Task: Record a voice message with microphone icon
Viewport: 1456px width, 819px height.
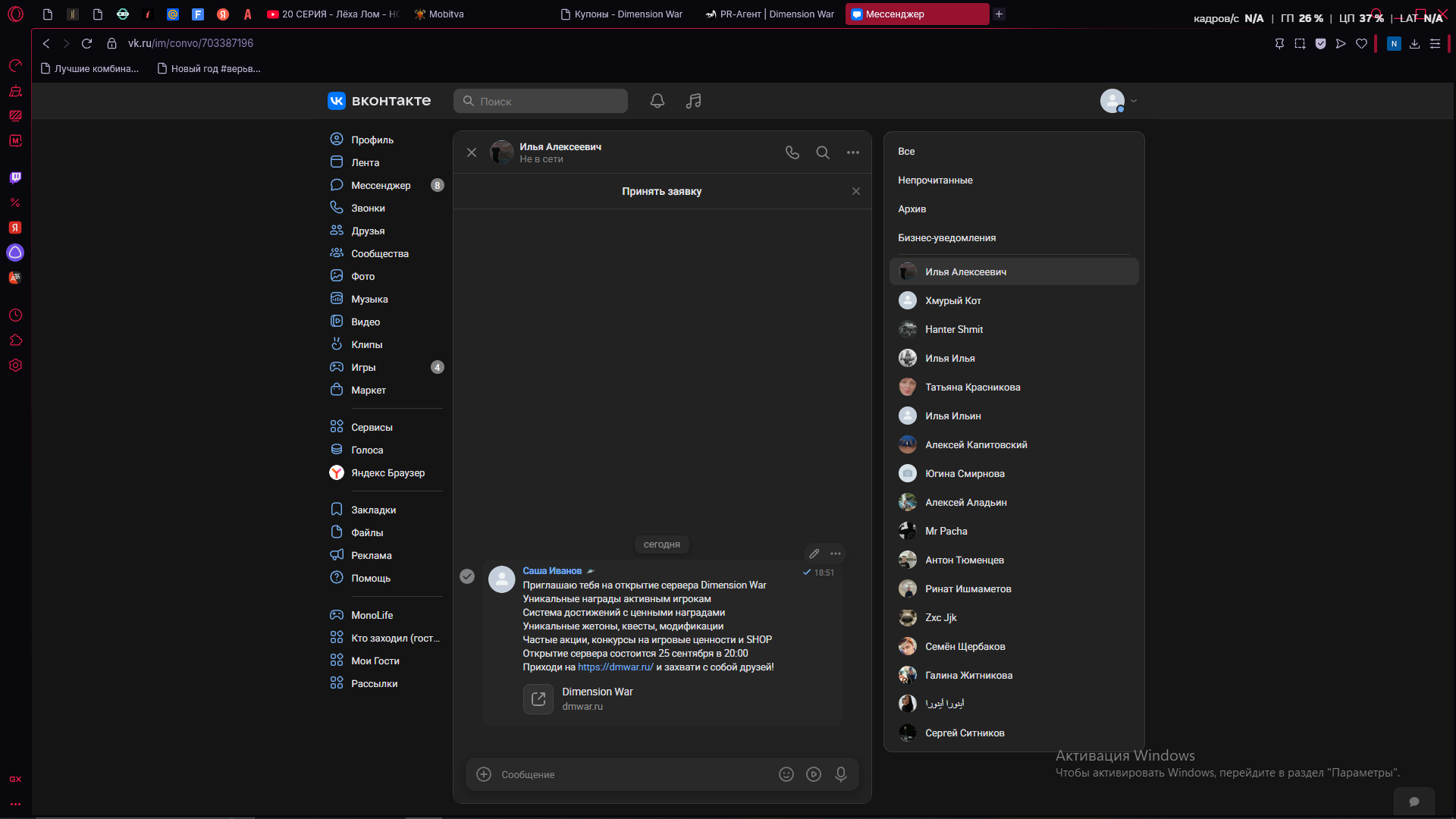Action: tap(841, 774)
